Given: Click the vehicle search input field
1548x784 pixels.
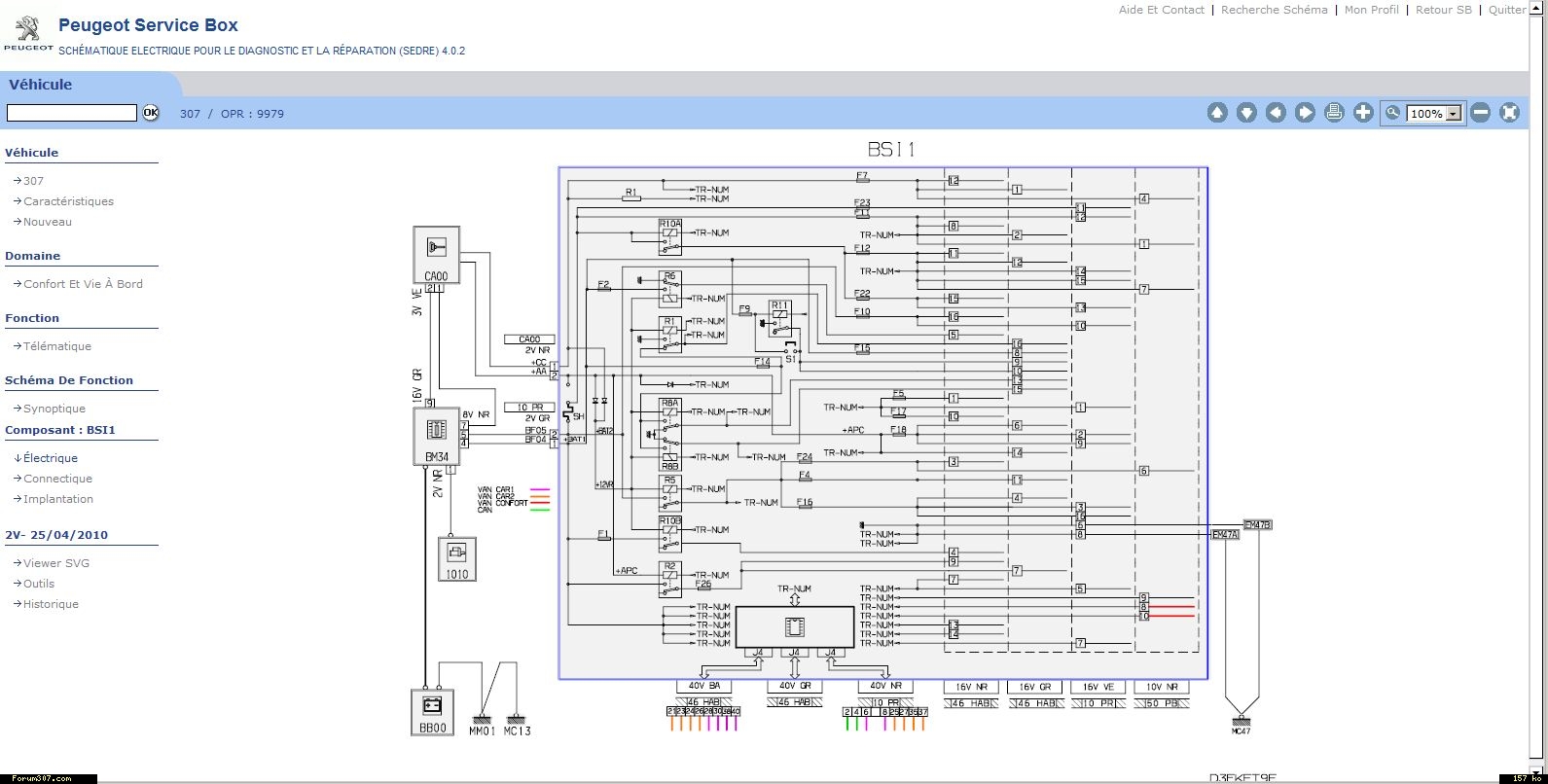Looking at the screenshot, I should click(x=72, y=113).
